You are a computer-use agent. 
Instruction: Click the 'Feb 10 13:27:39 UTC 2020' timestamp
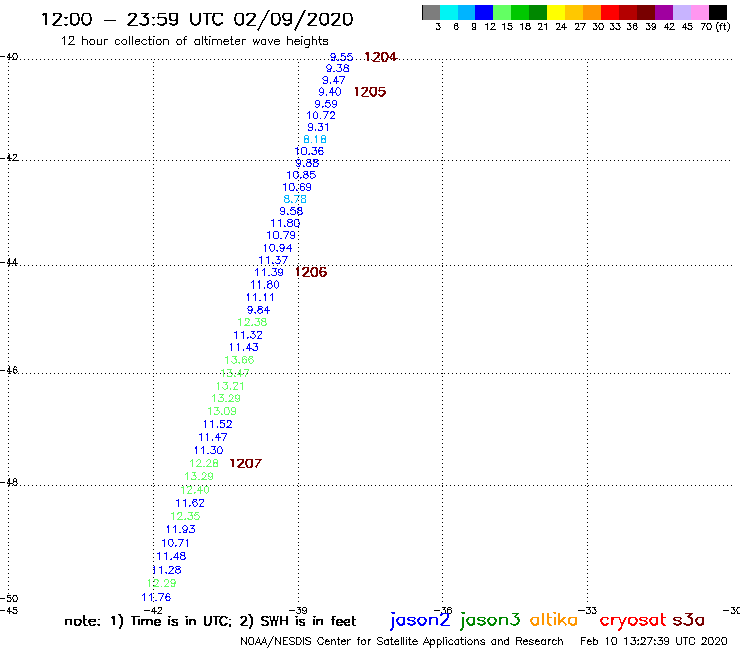click(653, 641)
